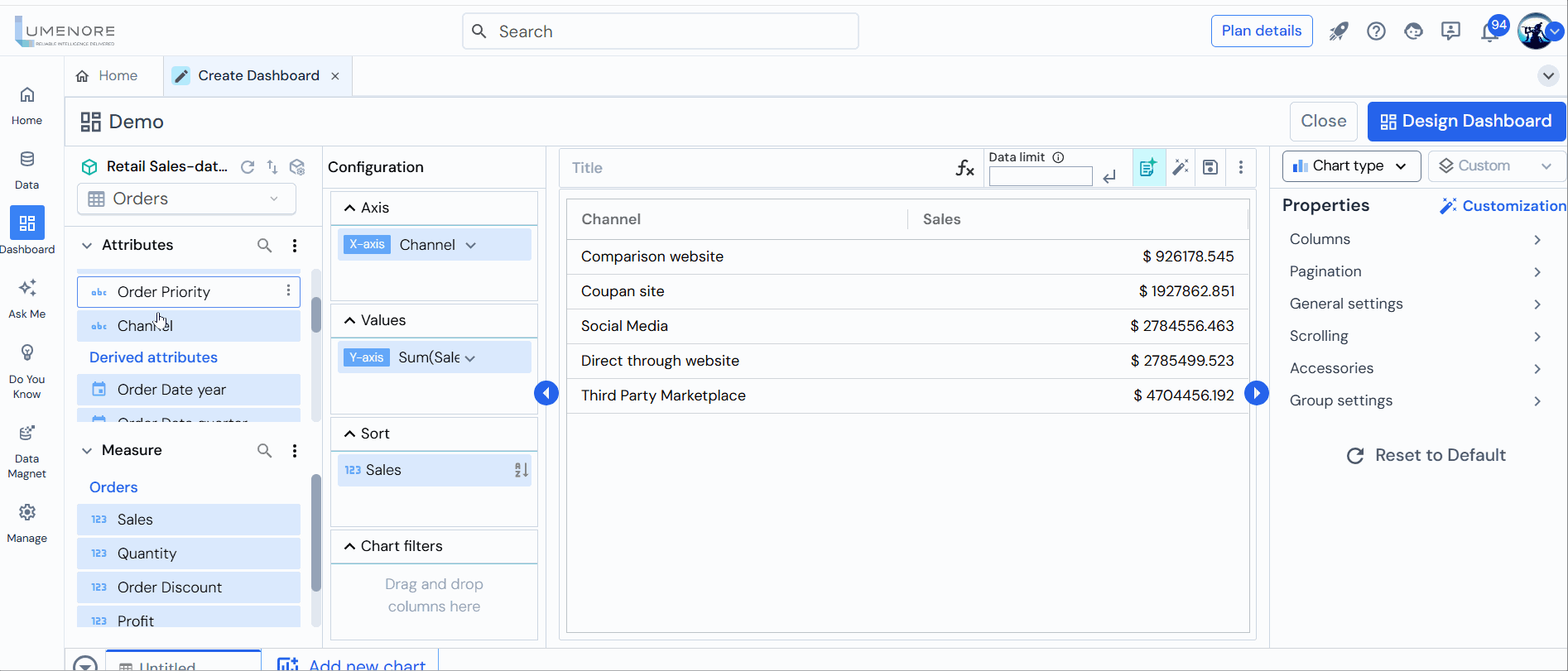The width and height of the screenshot is (1568, 671).
Task: Switch to the Home tab
Action: 107,76
